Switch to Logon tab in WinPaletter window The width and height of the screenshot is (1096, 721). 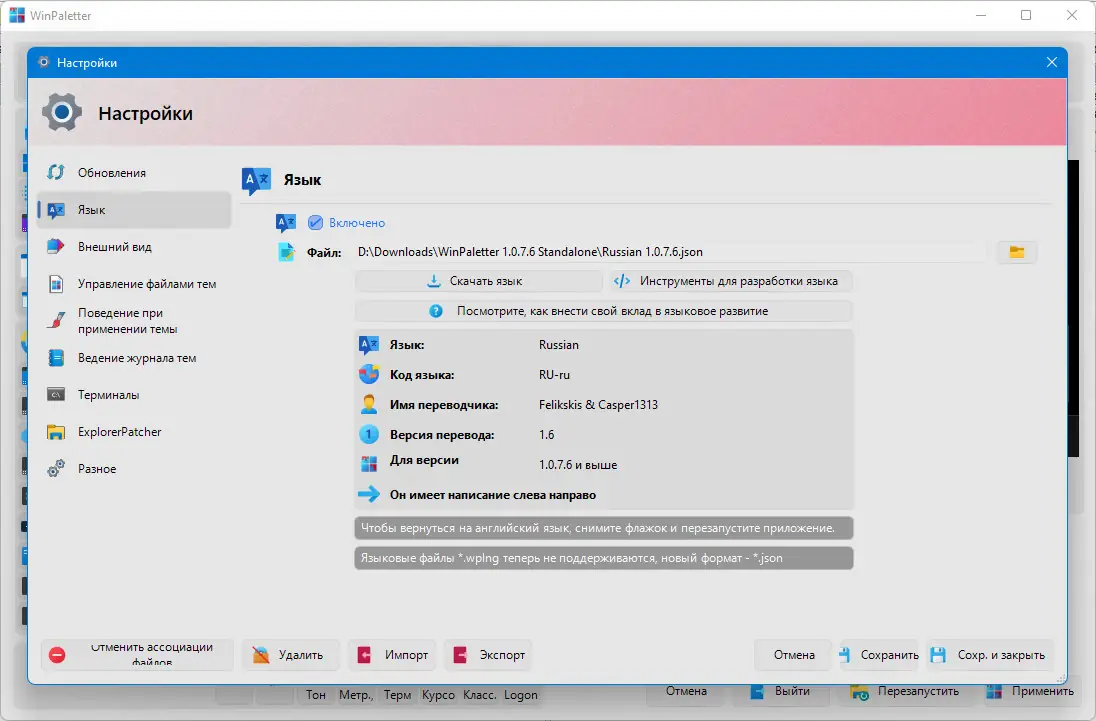(521, 694)
